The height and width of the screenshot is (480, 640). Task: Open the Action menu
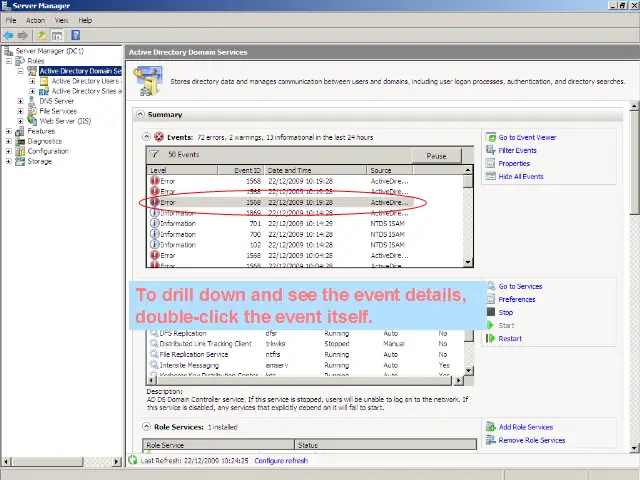pyautogui.click(x=35, y=20)
